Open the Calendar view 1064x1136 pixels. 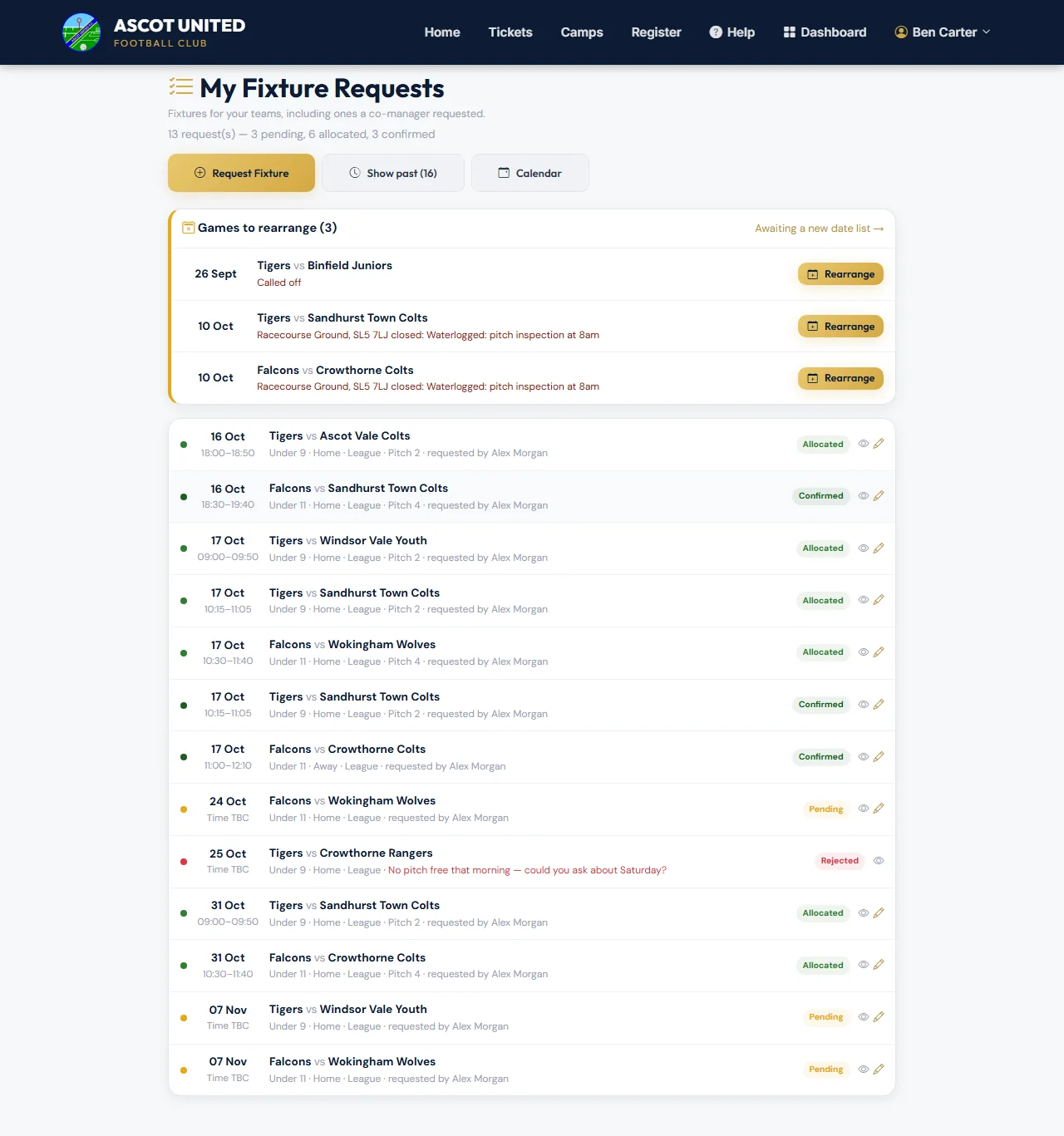530,173
